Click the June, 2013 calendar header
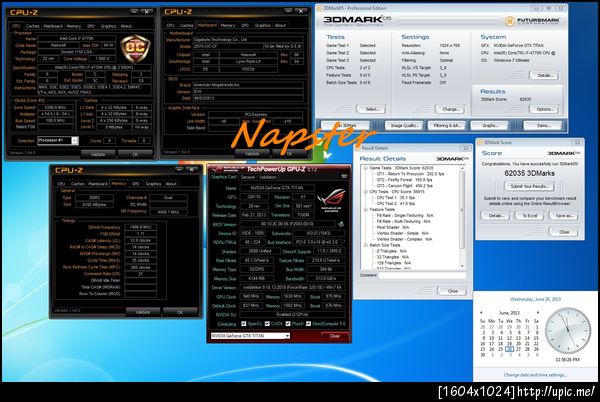Viewport: 600px width, 402px height. [509, 313]
